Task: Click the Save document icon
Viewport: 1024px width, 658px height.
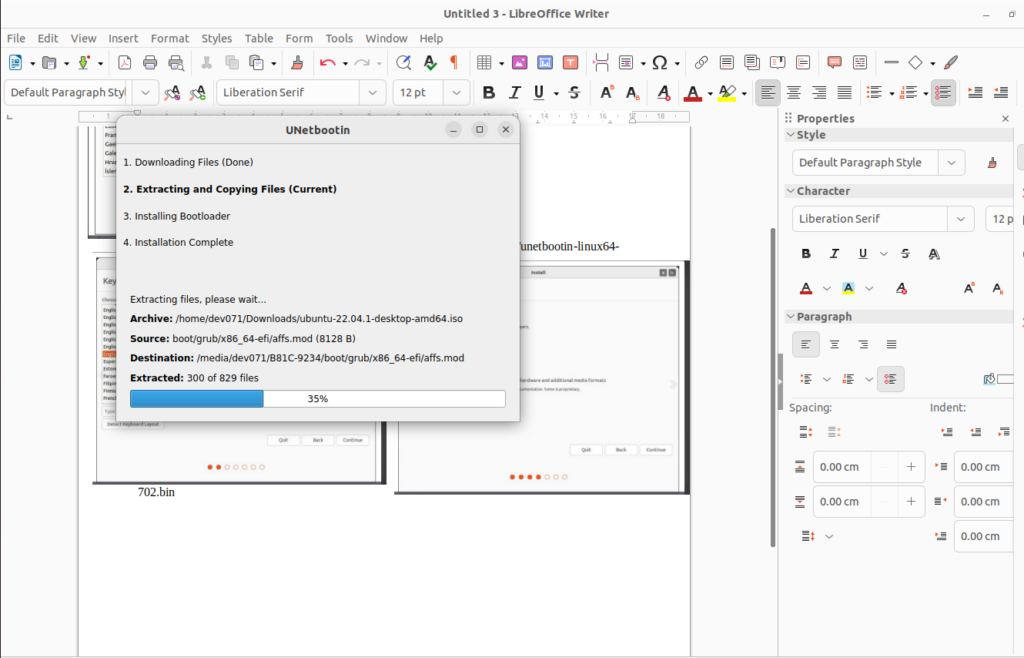Action: pos(84,63)
